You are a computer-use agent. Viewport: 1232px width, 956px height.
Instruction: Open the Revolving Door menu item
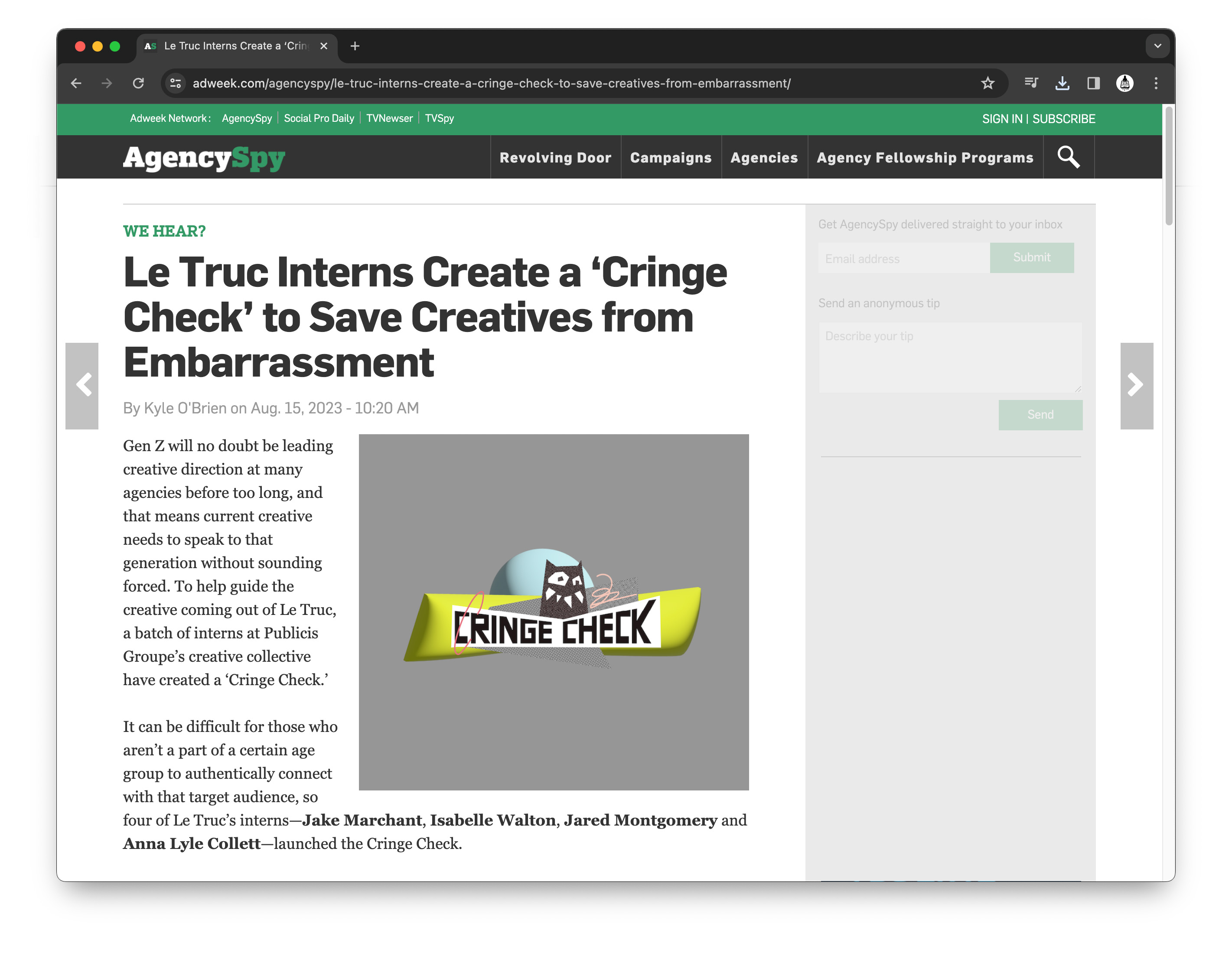555,158
